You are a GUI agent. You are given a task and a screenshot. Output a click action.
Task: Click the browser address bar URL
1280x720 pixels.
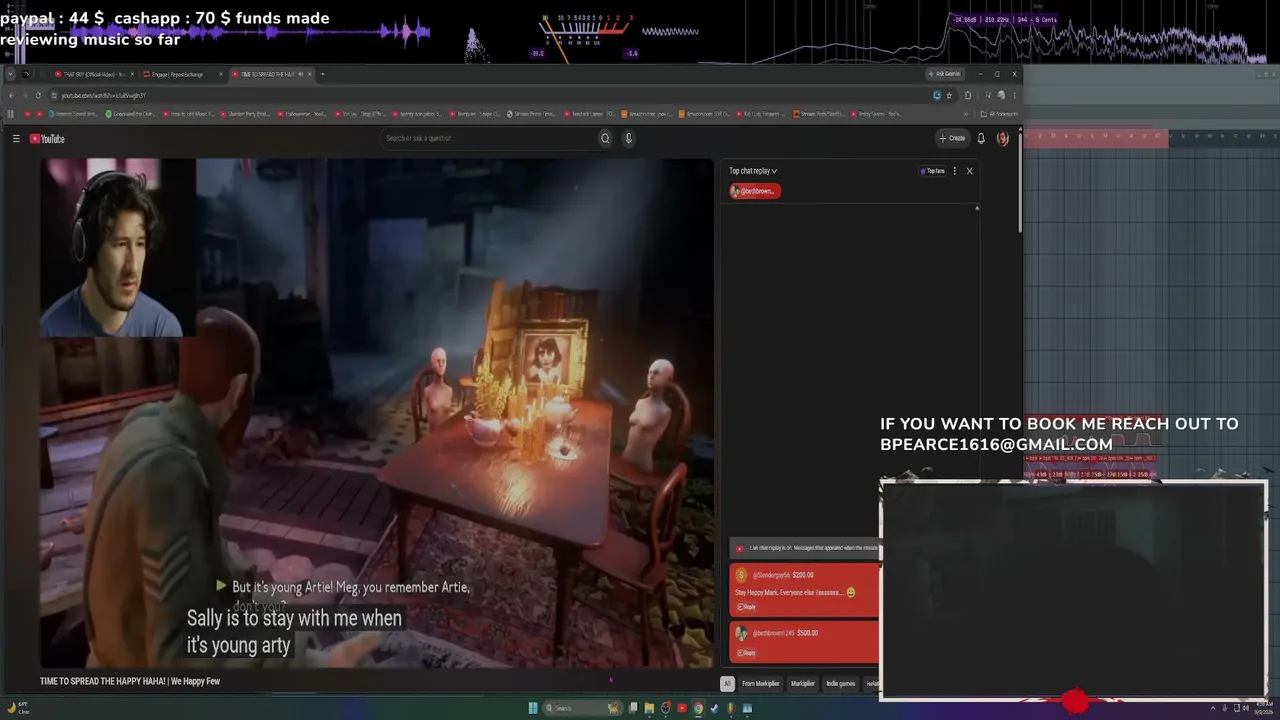(x=104, y=96)
